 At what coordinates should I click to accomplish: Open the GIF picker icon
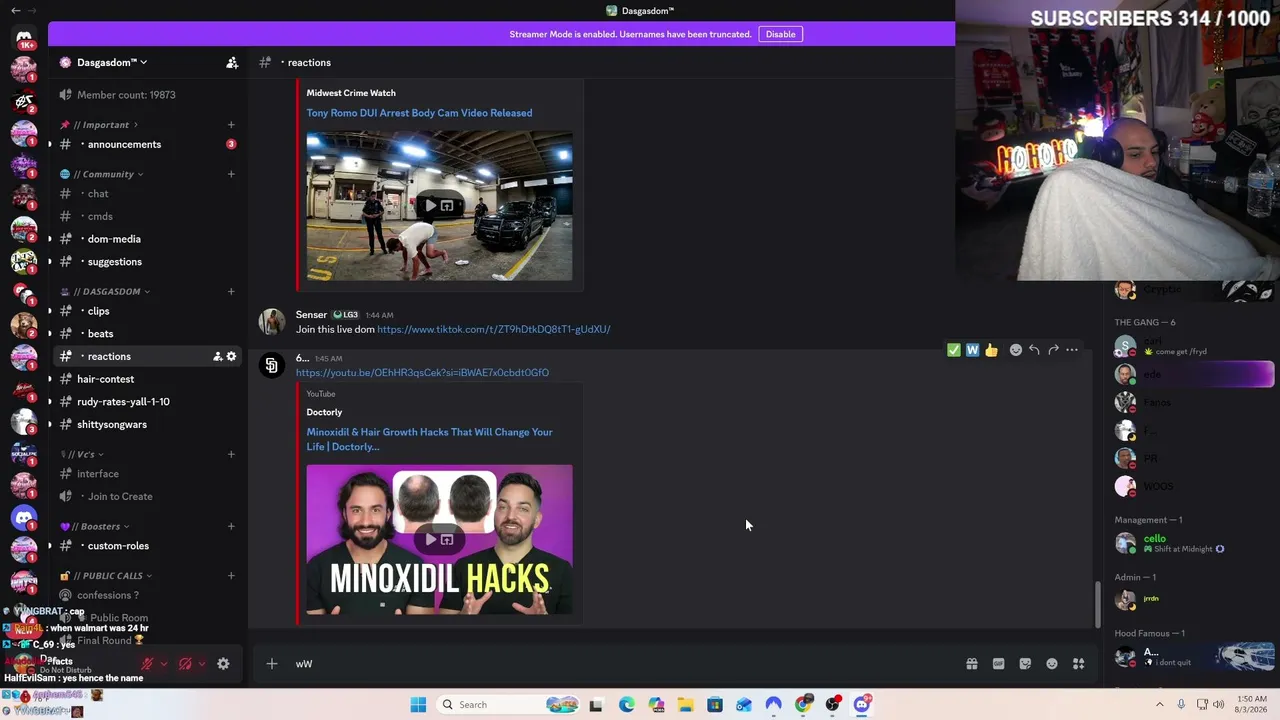point(998,663)
